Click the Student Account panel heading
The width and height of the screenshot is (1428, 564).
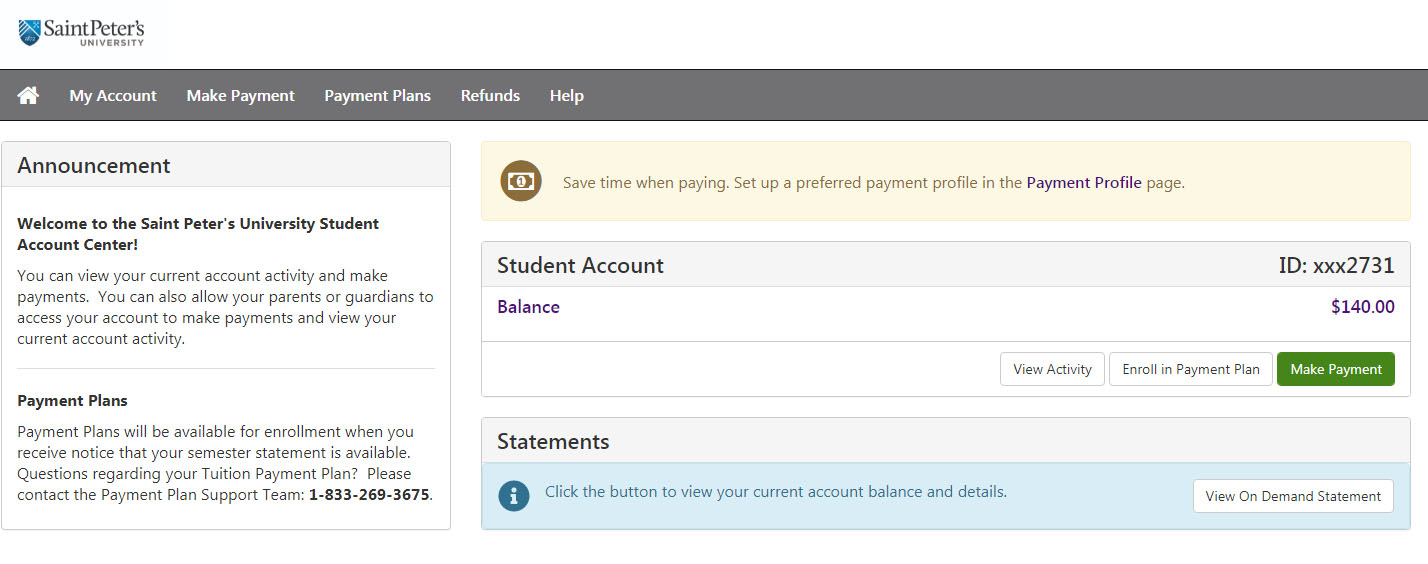(x=580, y=266)
